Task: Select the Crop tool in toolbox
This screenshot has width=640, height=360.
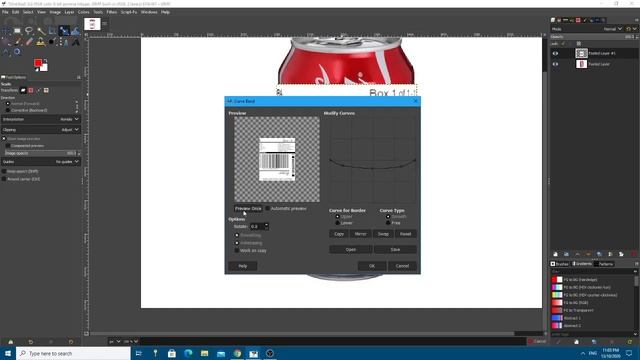Action: point(52,31)
